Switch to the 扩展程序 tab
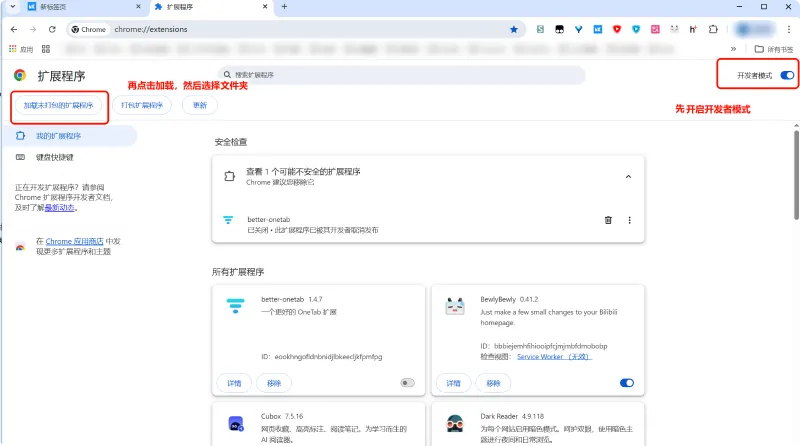 pyautogui.click(x=211, y=7)
